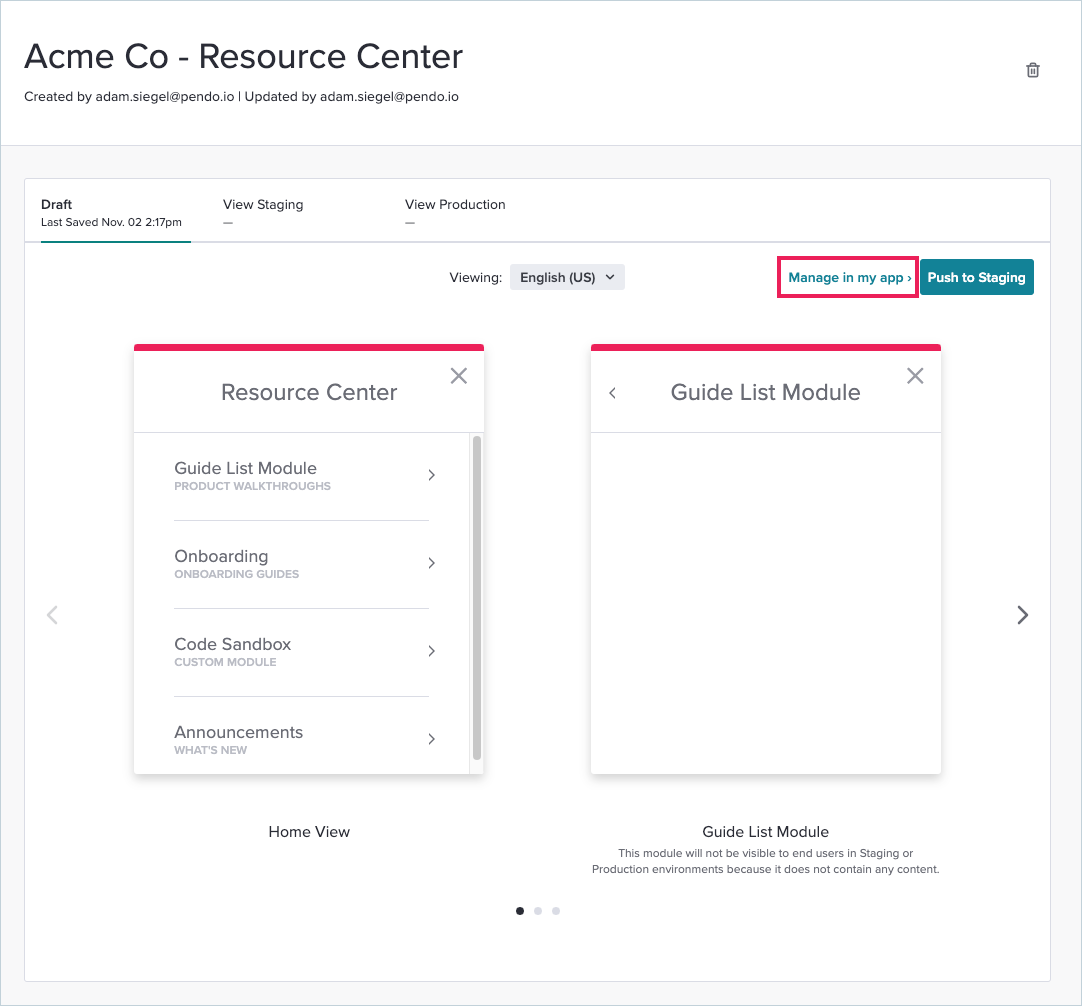Select the first carousel pagination dot
The height and width of the screenshot is (1006, 1082).
tap(520, 910)
